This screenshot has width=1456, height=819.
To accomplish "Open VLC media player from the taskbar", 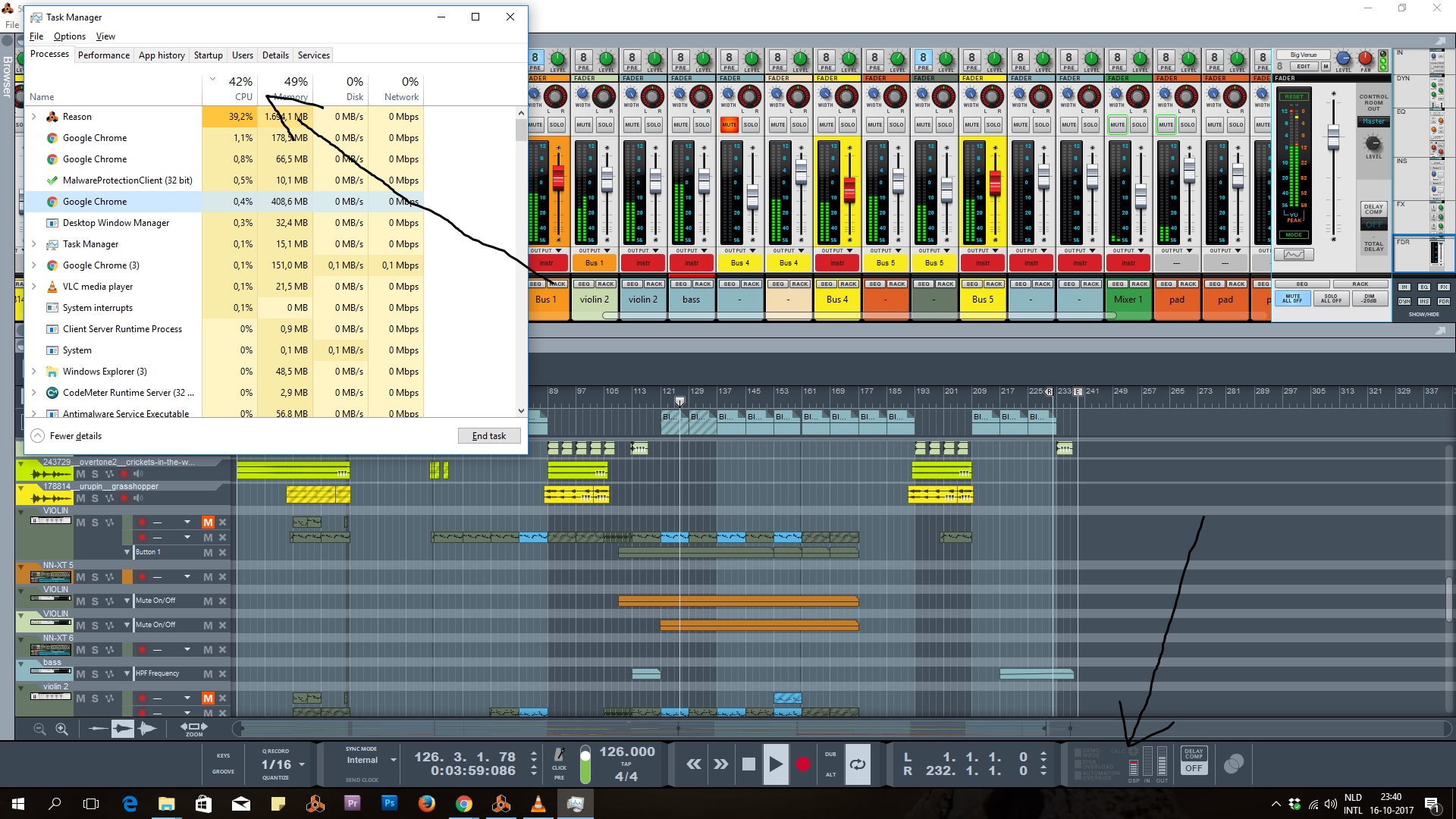I will (538, 803).
